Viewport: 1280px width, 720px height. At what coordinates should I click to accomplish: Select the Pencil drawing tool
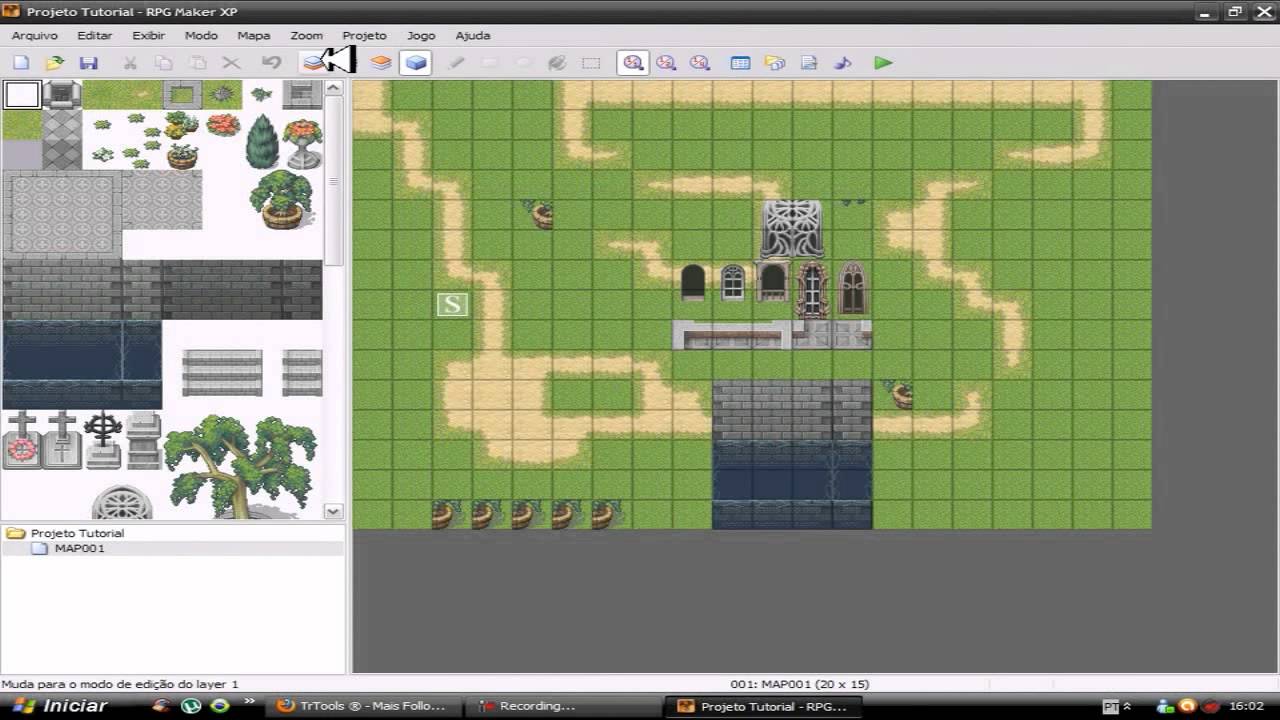[x=456, y=63]
